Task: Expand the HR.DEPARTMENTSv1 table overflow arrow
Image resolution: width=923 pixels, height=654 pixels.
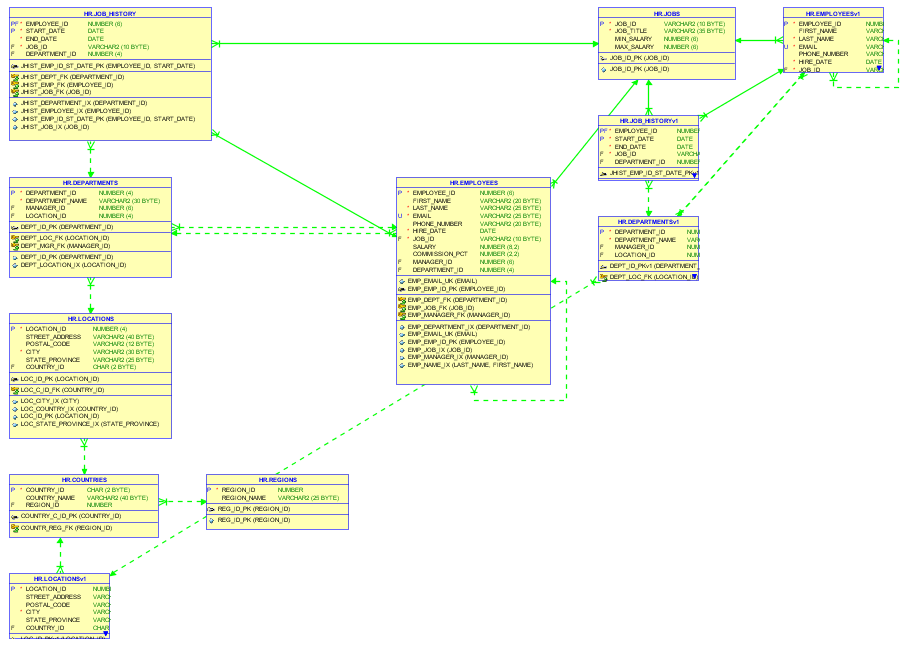Action: pyautogui.click(x=695, y=277)
